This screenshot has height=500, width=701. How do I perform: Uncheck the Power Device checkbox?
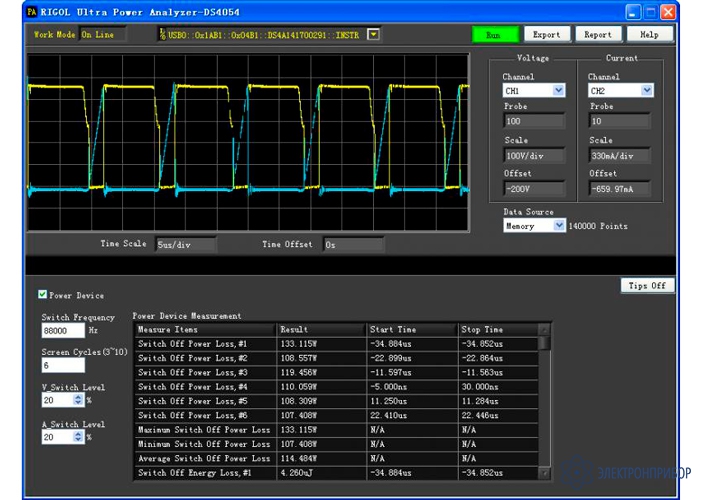(42, 295)
